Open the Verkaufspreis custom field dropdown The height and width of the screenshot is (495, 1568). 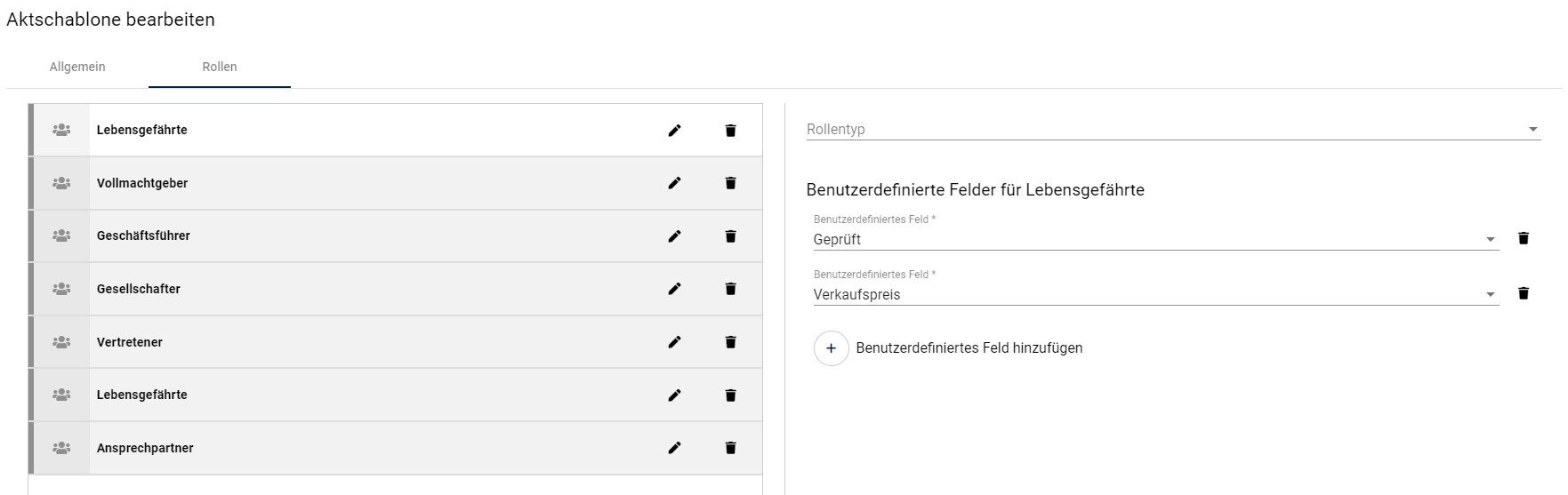[1156, 294]
